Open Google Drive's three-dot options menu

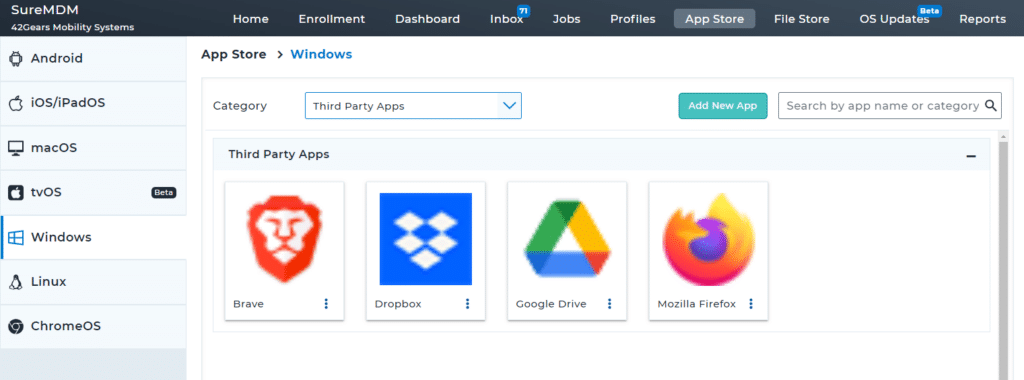tap(609, 304)
